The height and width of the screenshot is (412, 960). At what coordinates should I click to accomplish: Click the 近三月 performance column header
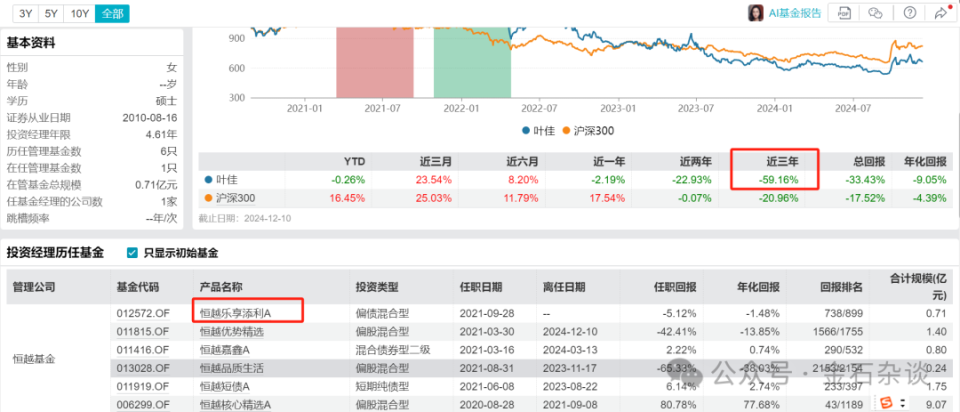(435, 162)
